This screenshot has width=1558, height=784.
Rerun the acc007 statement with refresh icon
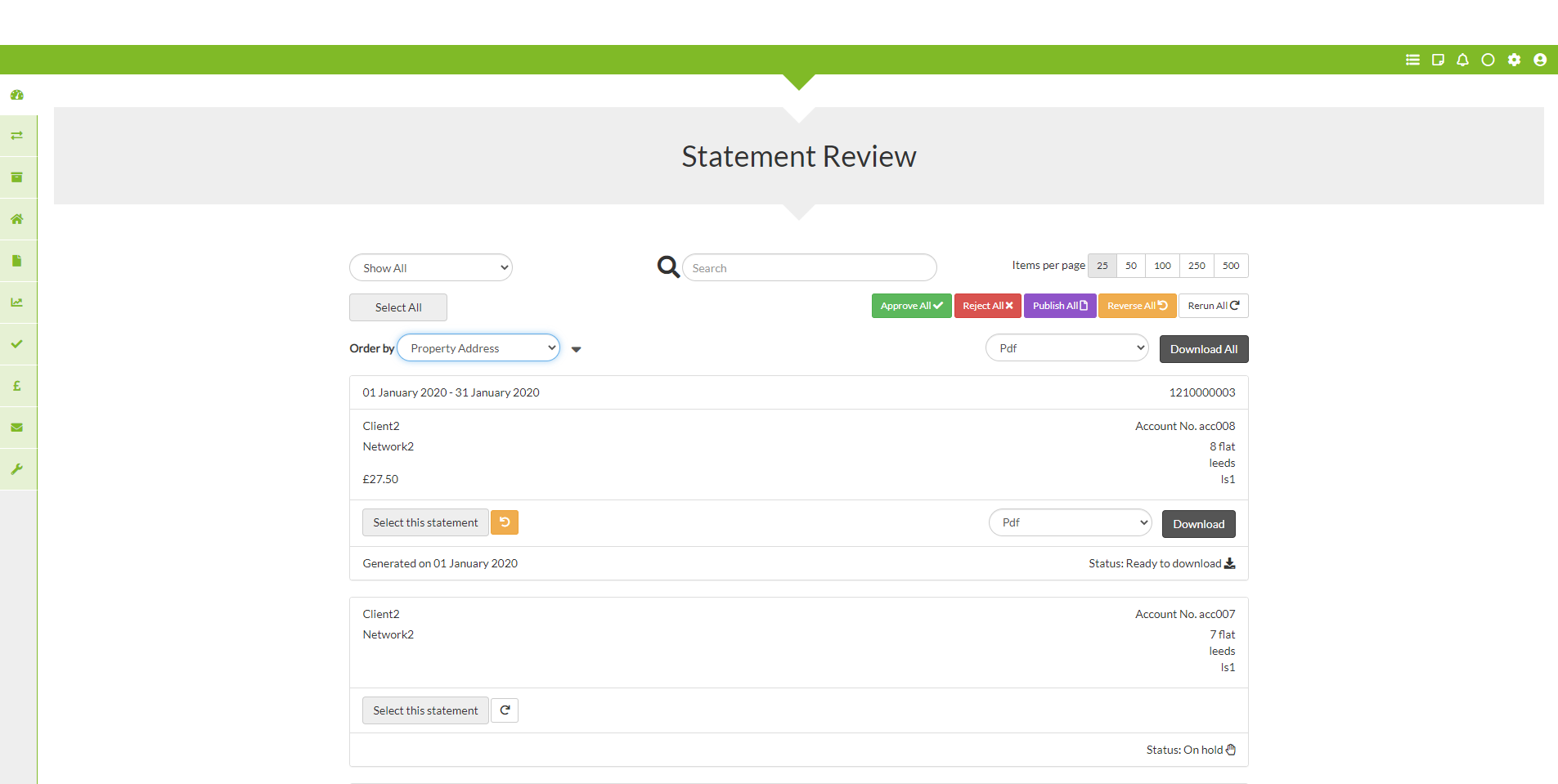(x=505, y=710)
